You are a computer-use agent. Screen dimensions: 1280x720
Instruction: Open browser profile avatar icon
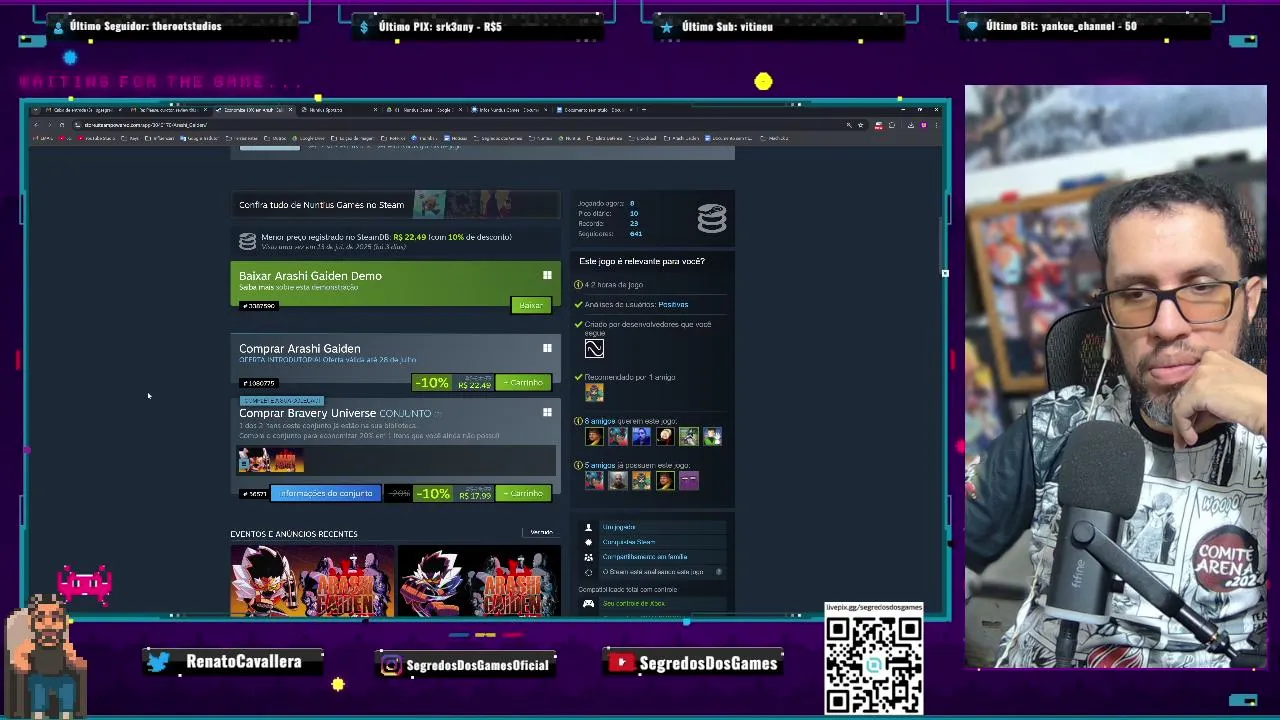point(924,125)
